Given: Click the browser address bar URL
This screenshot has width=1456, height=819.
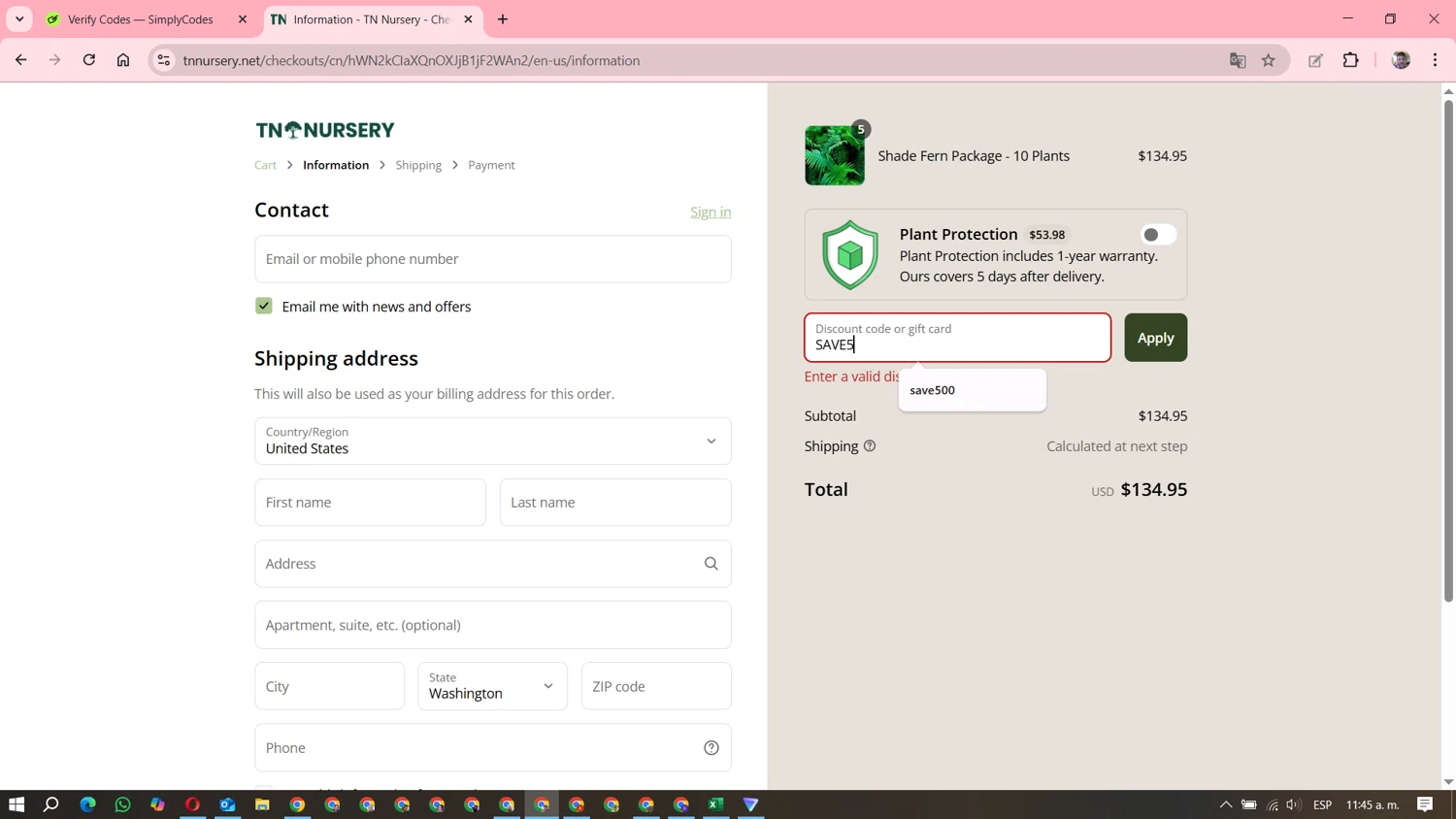Looking at the screenshot, I should tap(412, 60).
